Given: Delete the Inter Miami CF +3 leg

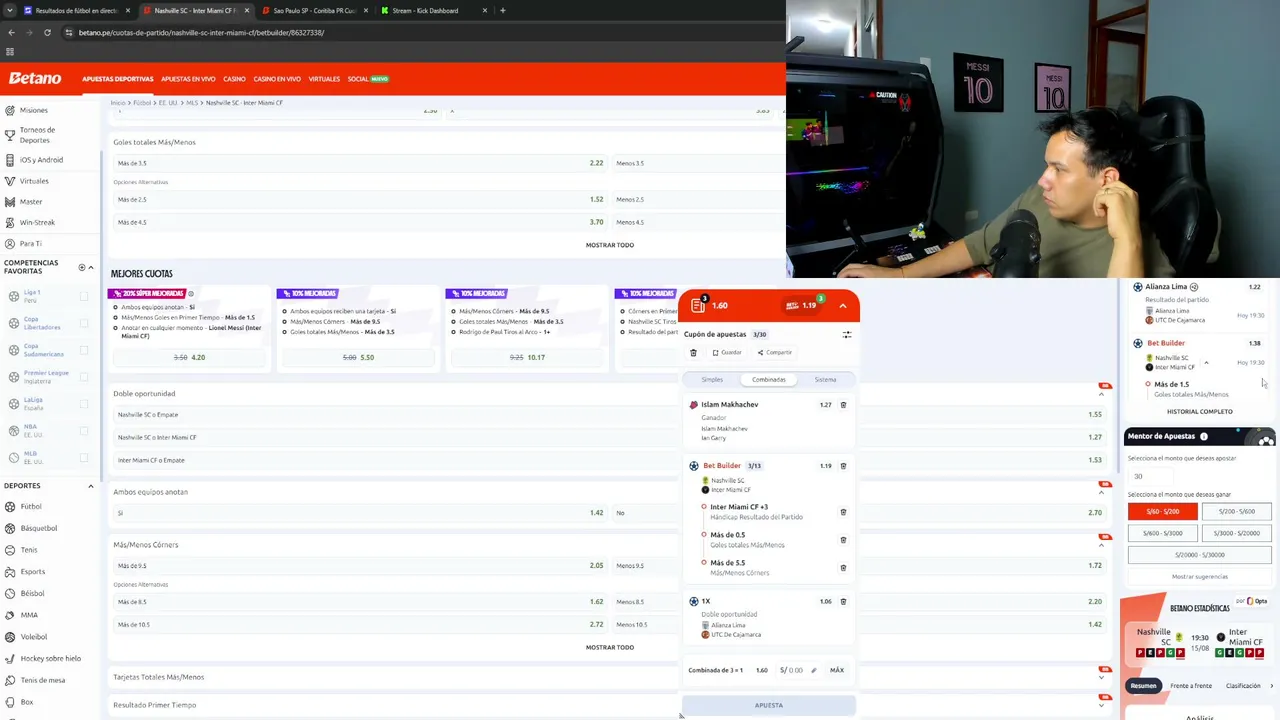Looking at the screenshot, I should 843,512.
